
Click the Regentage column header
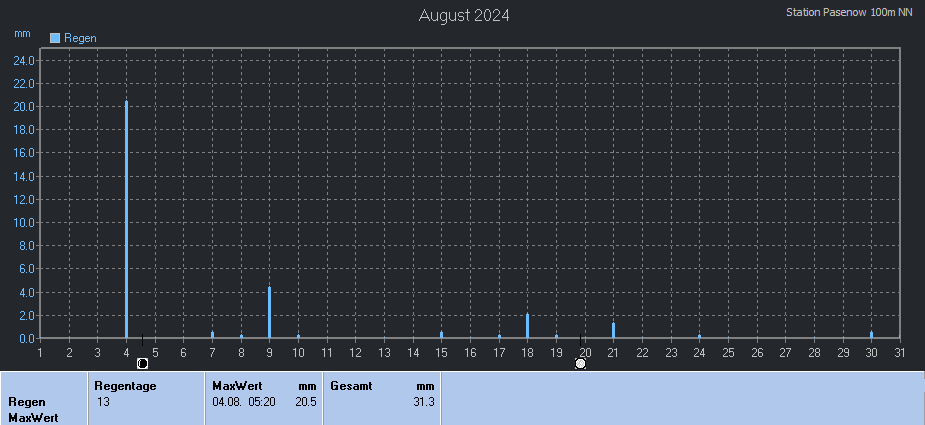[125, 386]
